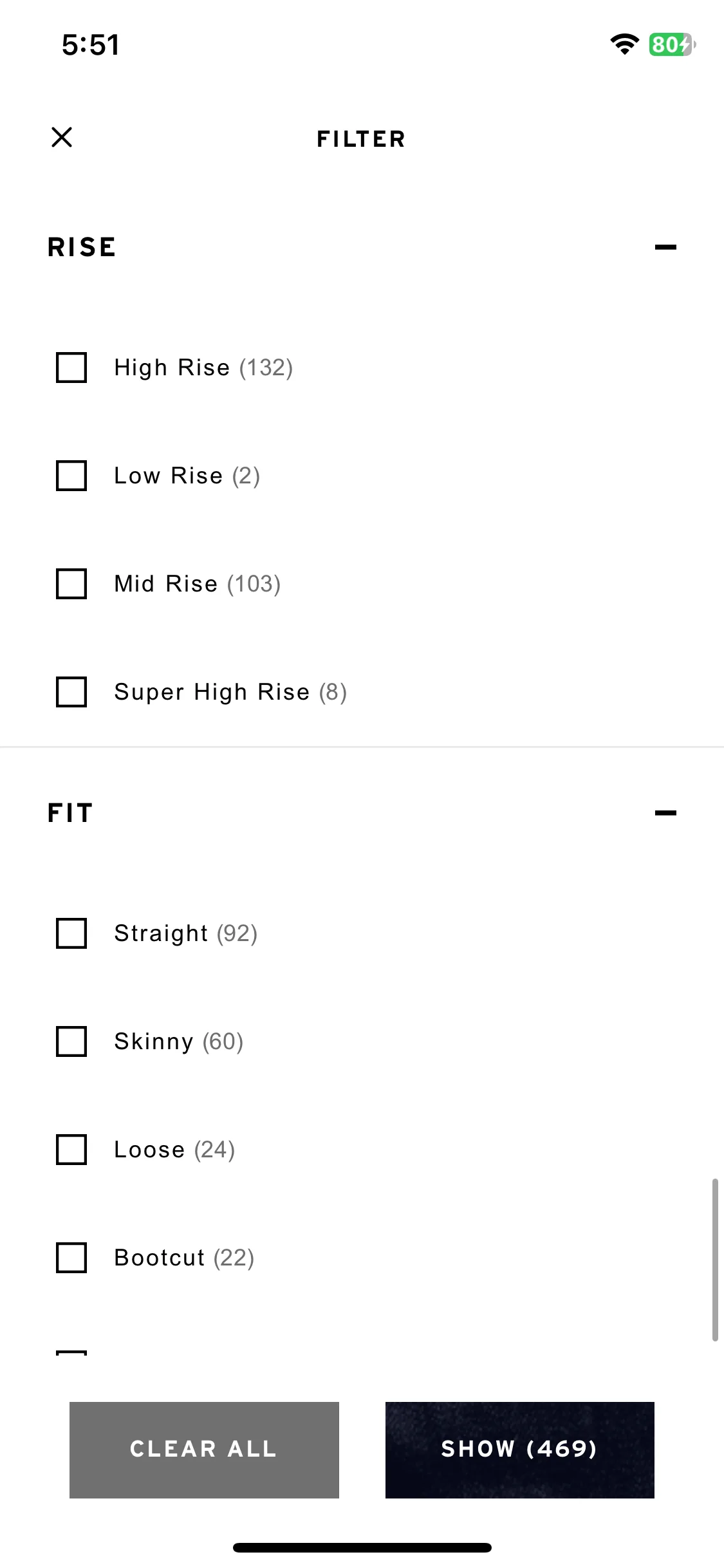Collapse the RISE section minus icon
Screen dimensions: 724x1568
[665, 247]
